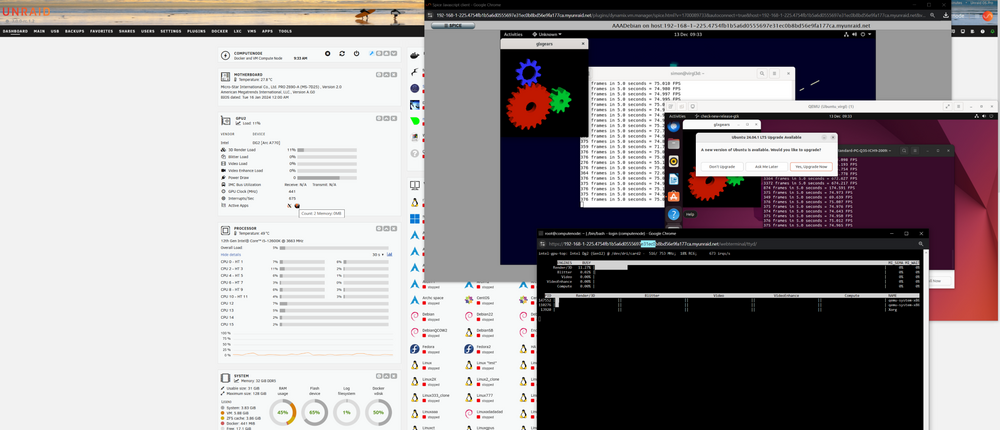Click Activities in the Debian VM top bar
This screenshot has width=1000, height=430.
click(x=513, y=34)
